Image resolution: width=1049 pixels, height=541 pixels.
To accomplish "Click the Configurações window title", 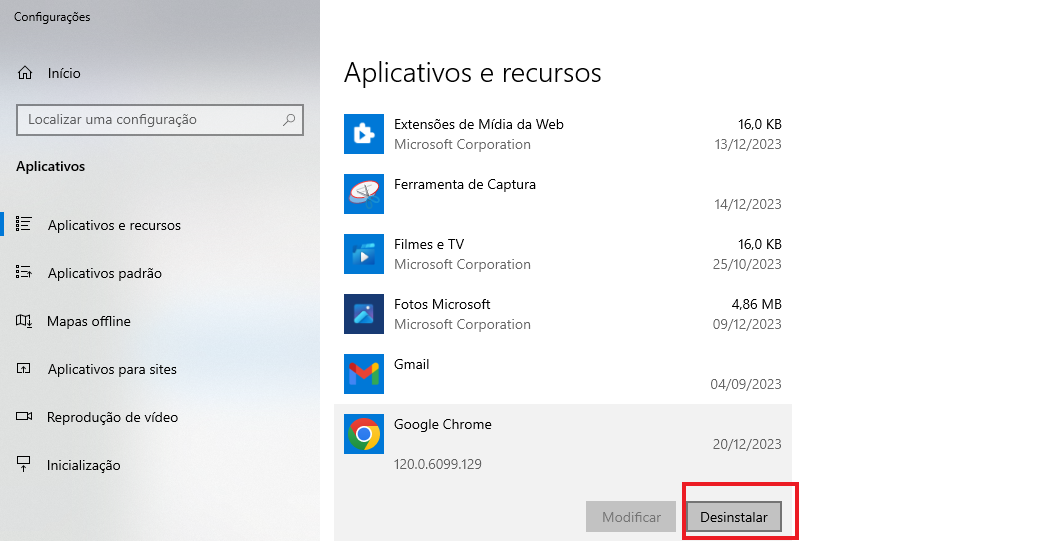I will pos(52,17).
